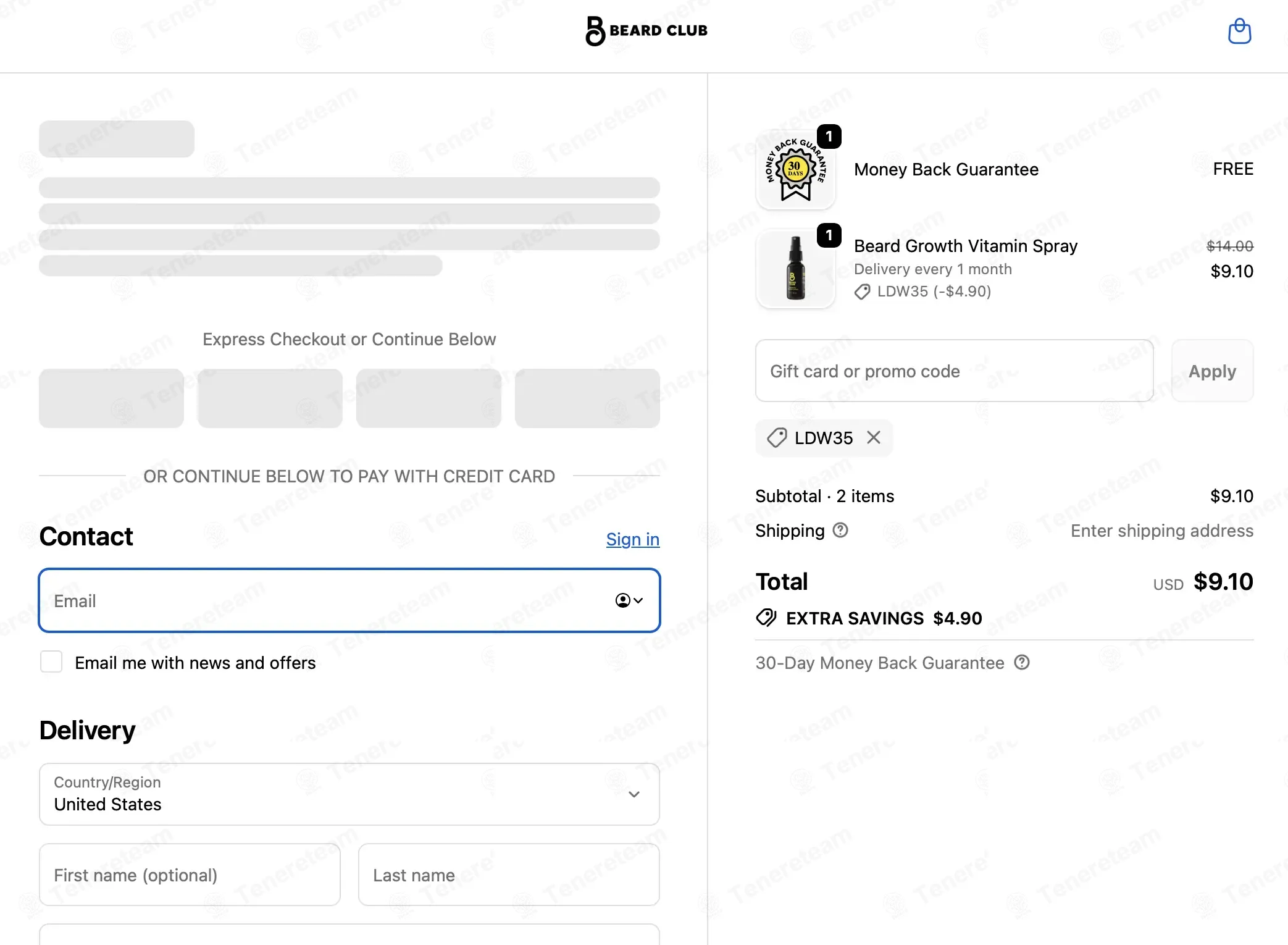Open the email account chooser icon

[629, 600]
